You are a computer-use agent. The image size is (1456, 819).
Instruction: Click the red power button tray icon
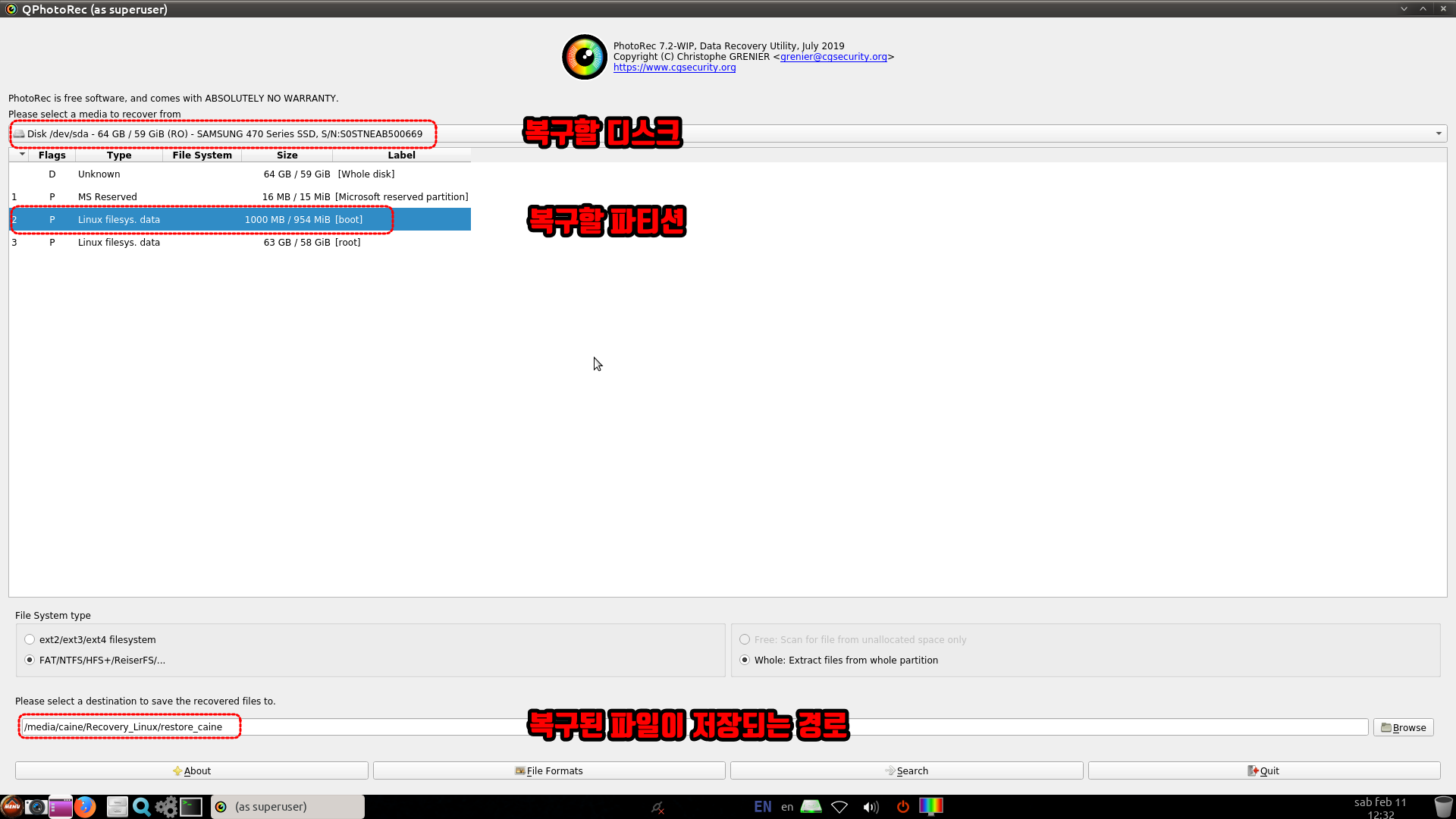902,807
